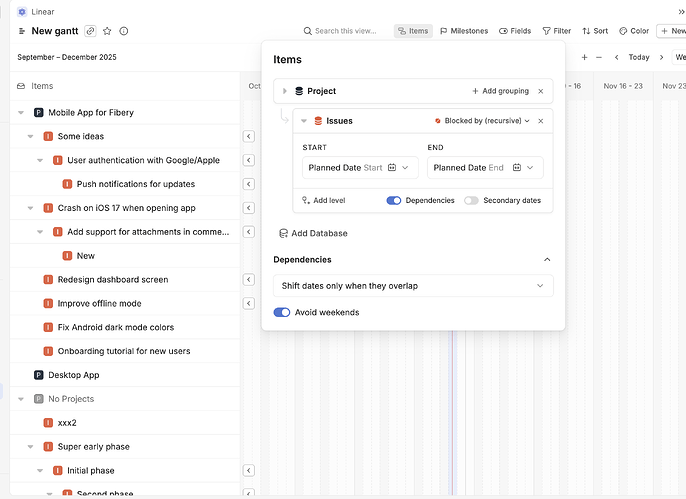Image resolution: width=686 pixels, height=499 pixels.
Task: Click Add level button
Action: tap(323, 200)
